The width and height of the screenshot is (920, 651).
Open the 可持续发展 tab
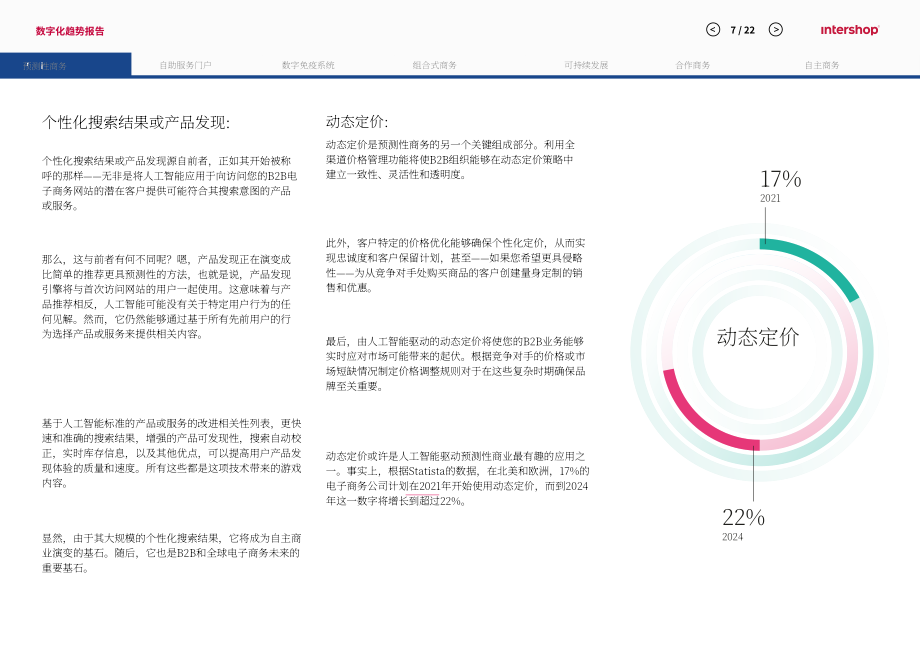(586, 65)
